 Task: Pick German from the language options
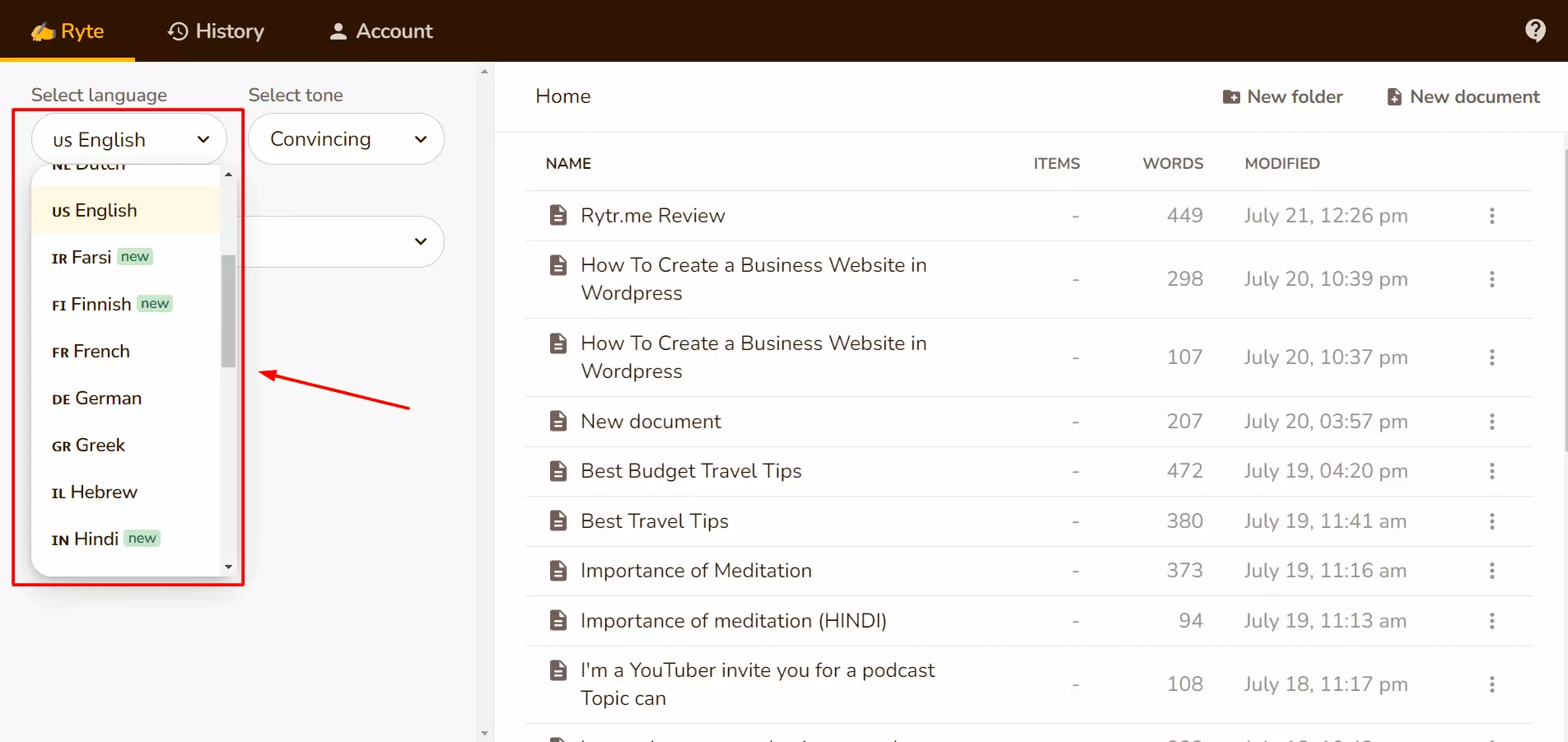coord(107,399)
